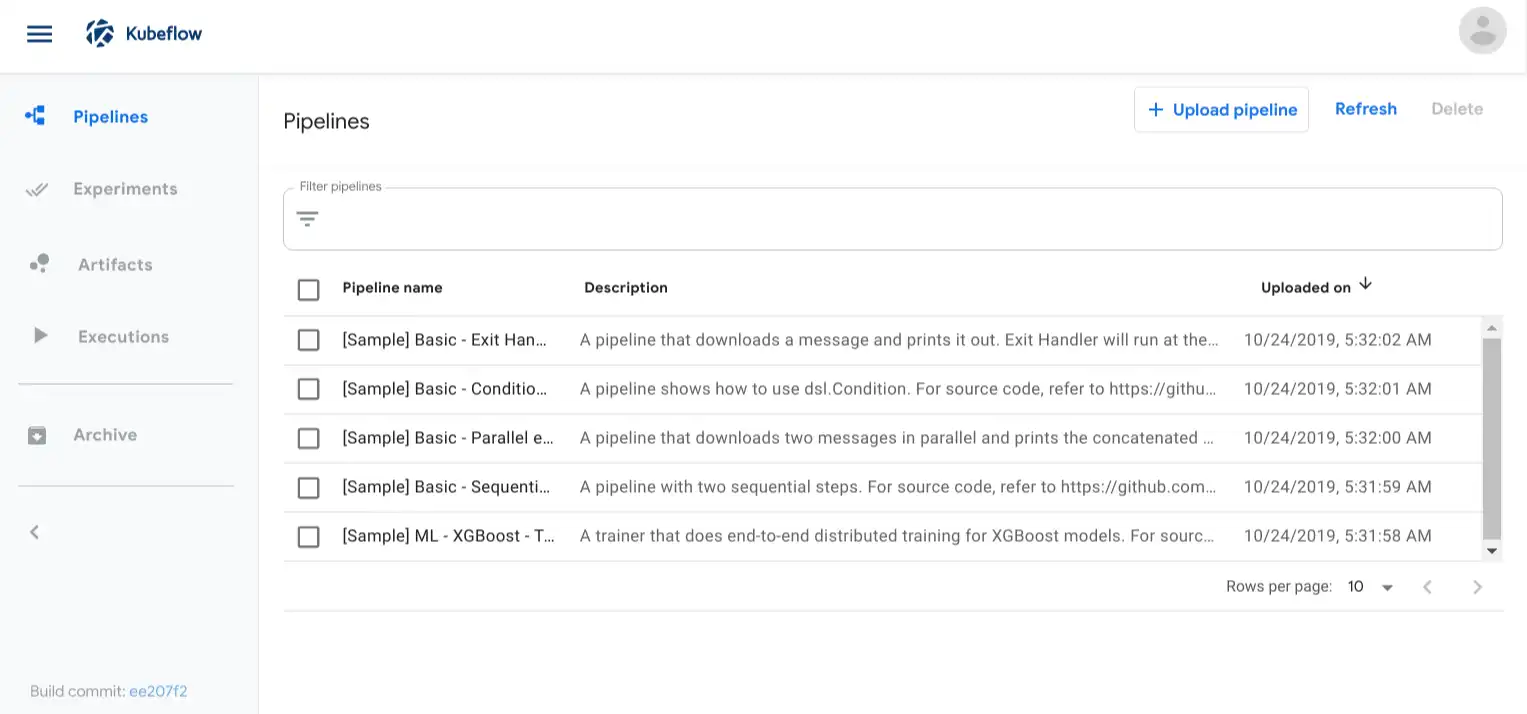The image size is (1527, 714).
Task: Toggle the select-all pipelines checkbox
Action: pos(308,290)
